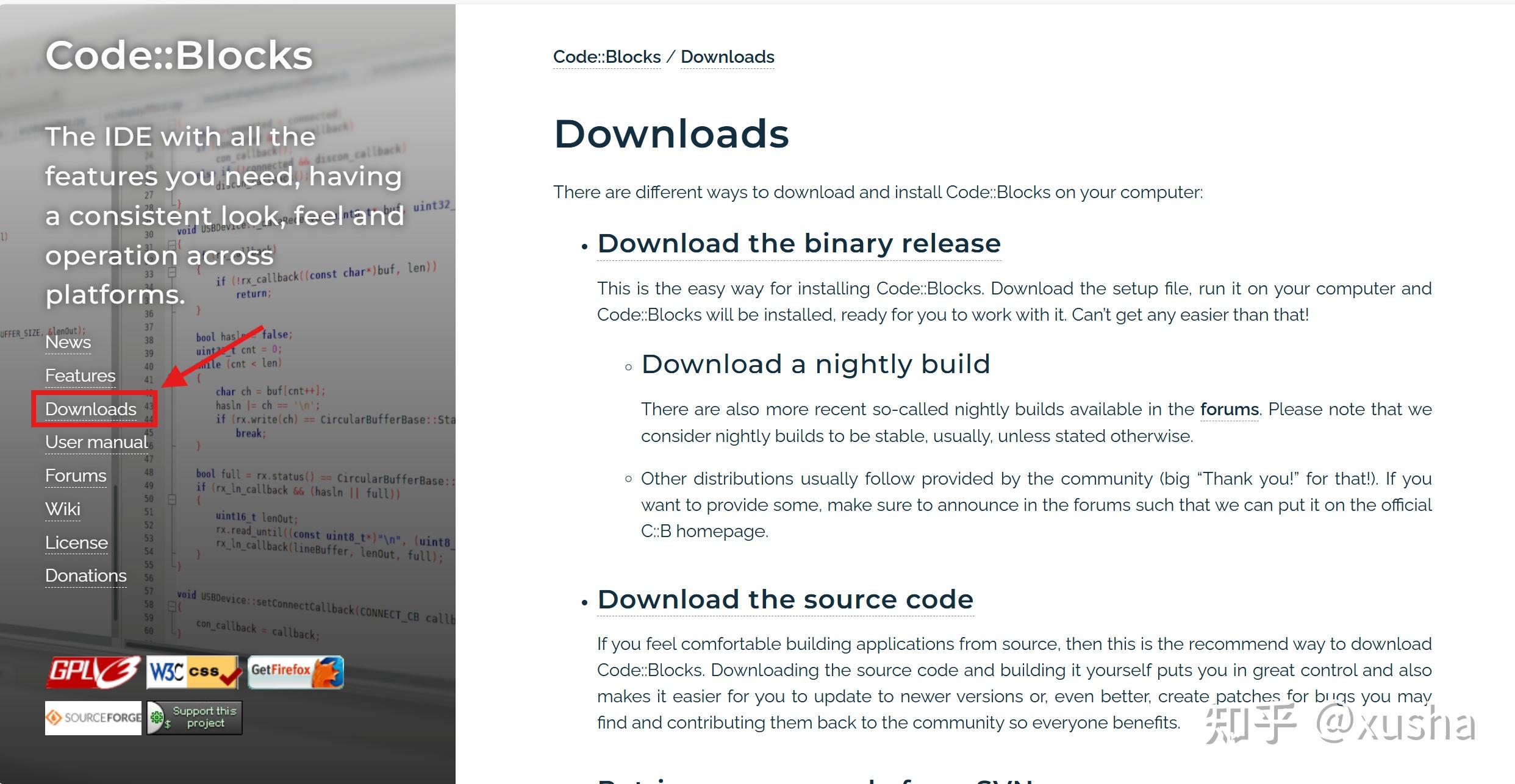
Task: Click the W3C CSS validation badge
Action: tap(193, 672)
